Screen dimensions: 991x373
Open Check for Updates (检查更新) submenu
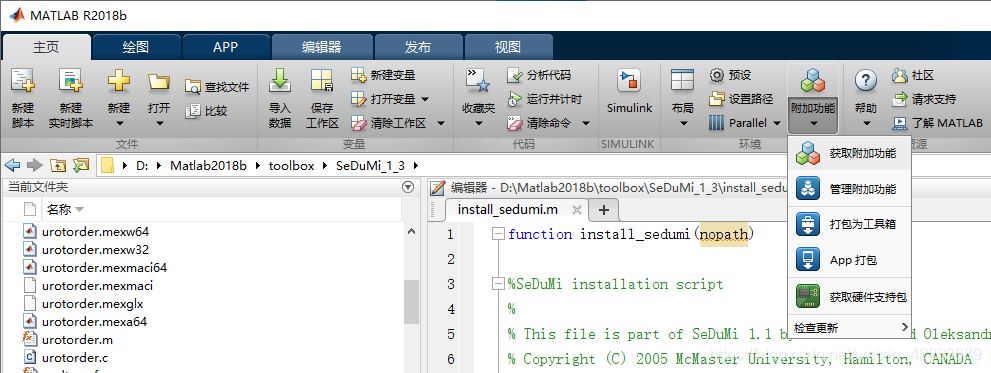[x=849, y=328]
